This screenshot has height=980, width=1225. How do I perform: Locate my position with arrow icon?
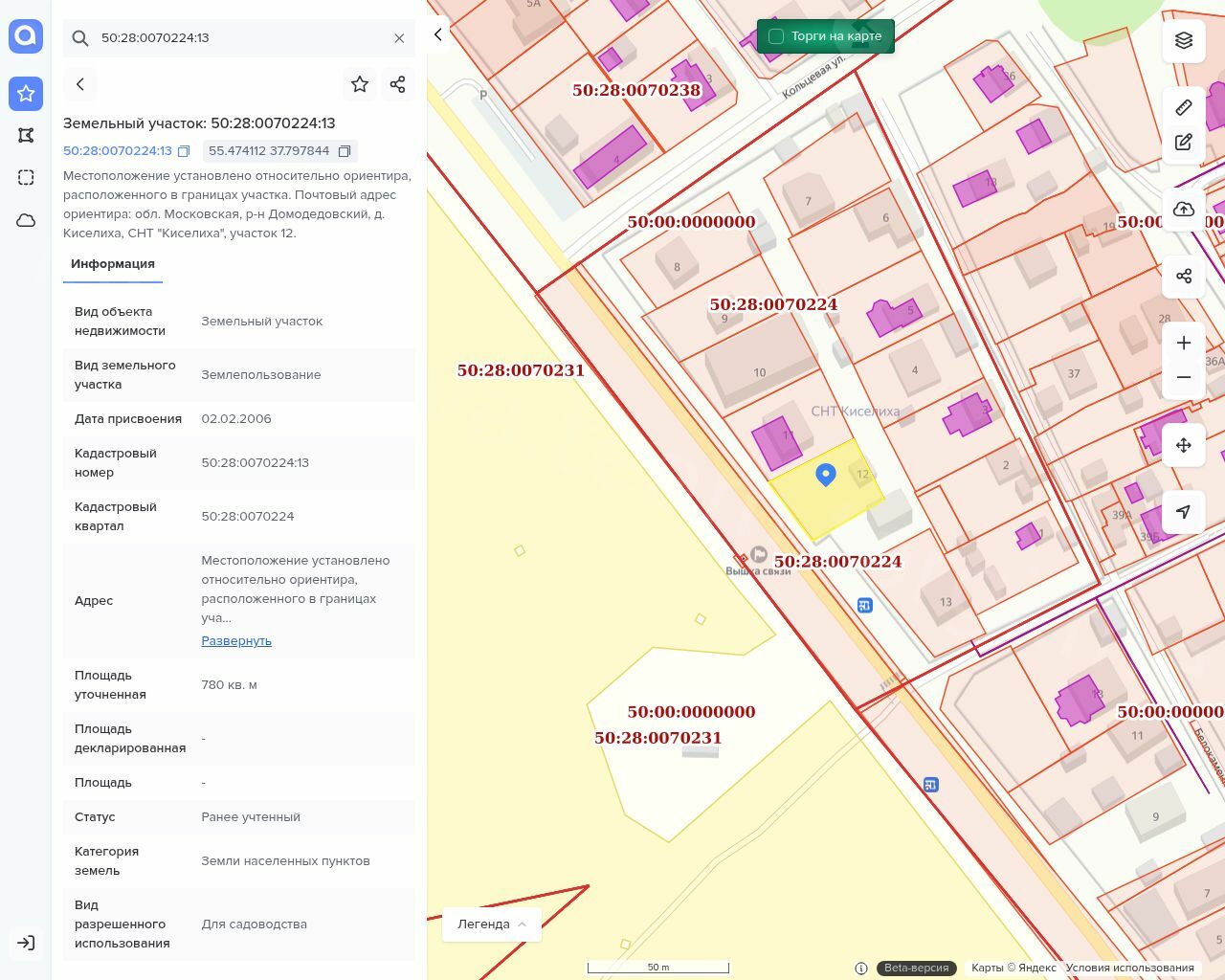click(x=1184, y=512)
